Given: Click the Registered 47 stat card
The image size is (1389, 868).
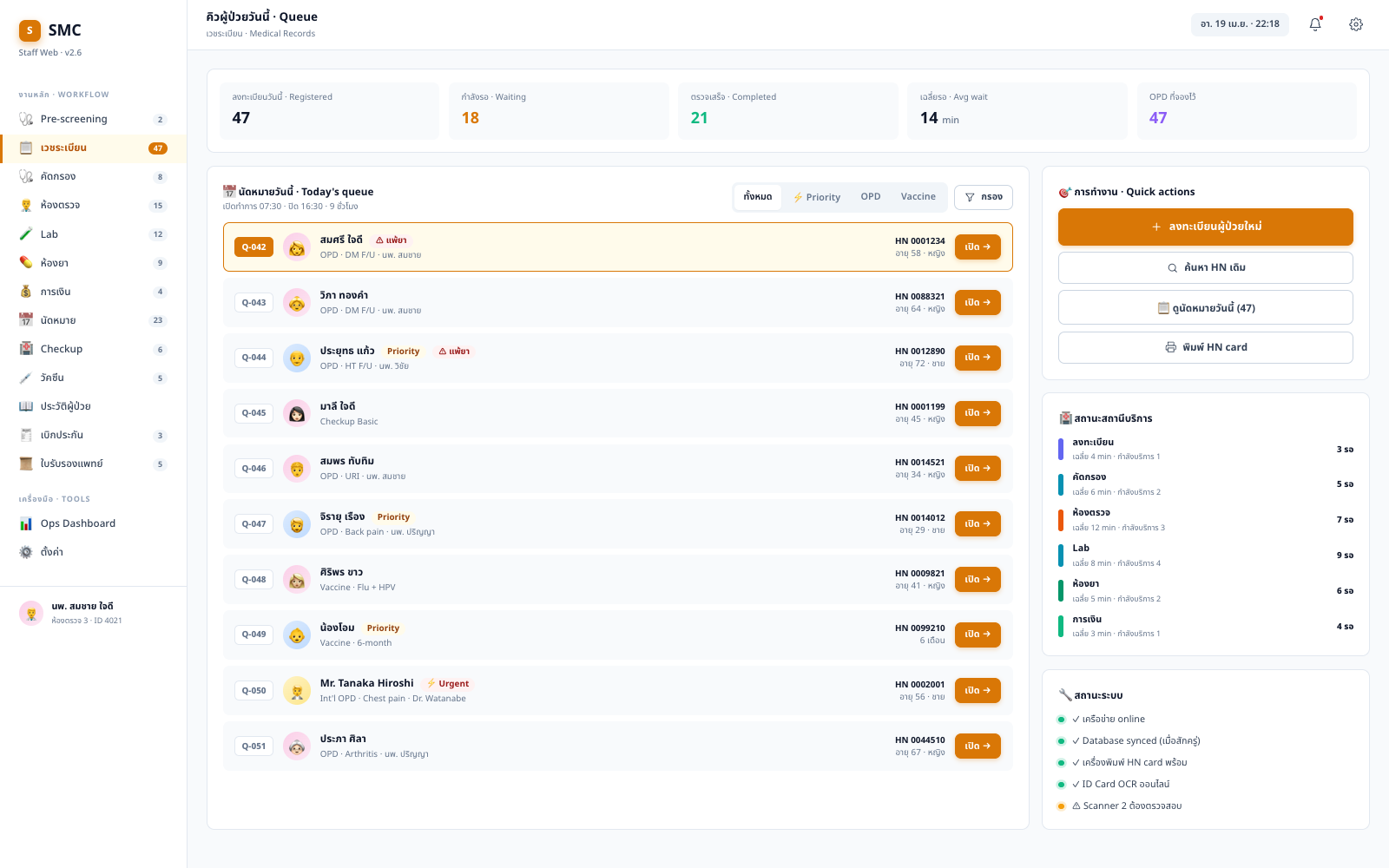Looking at the screenshot, I should pyautogui.click(x=330, y=111).
